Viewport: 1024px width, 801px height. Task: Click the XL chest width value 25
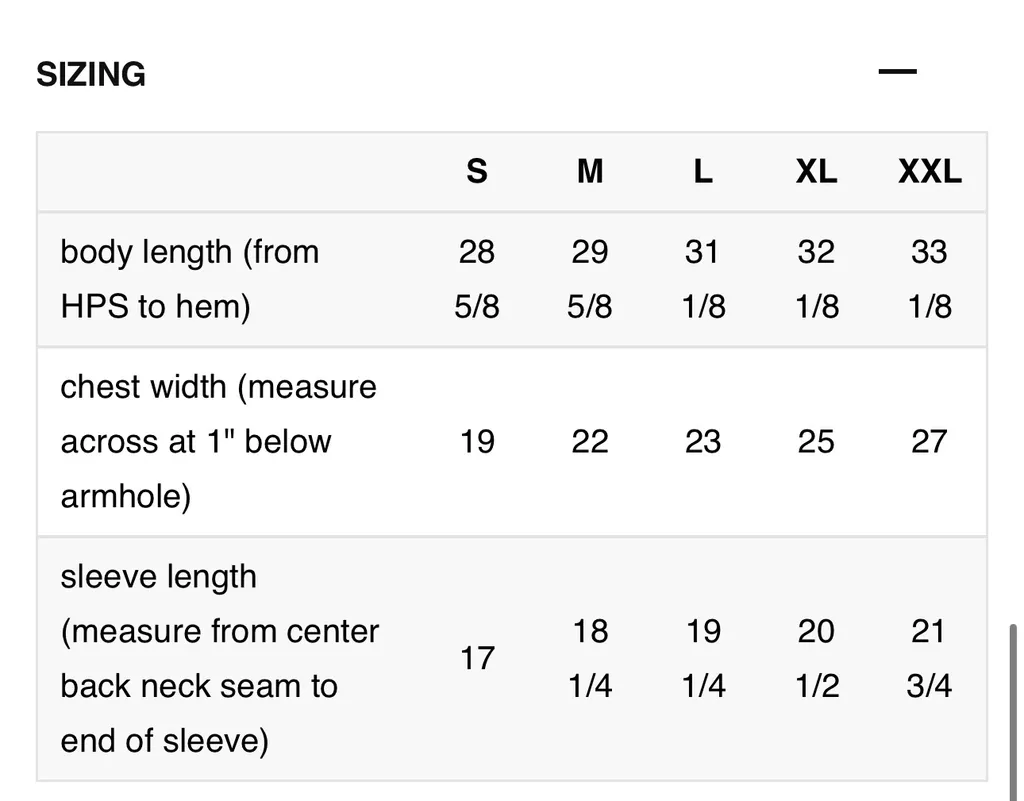(x=816, y=441)
